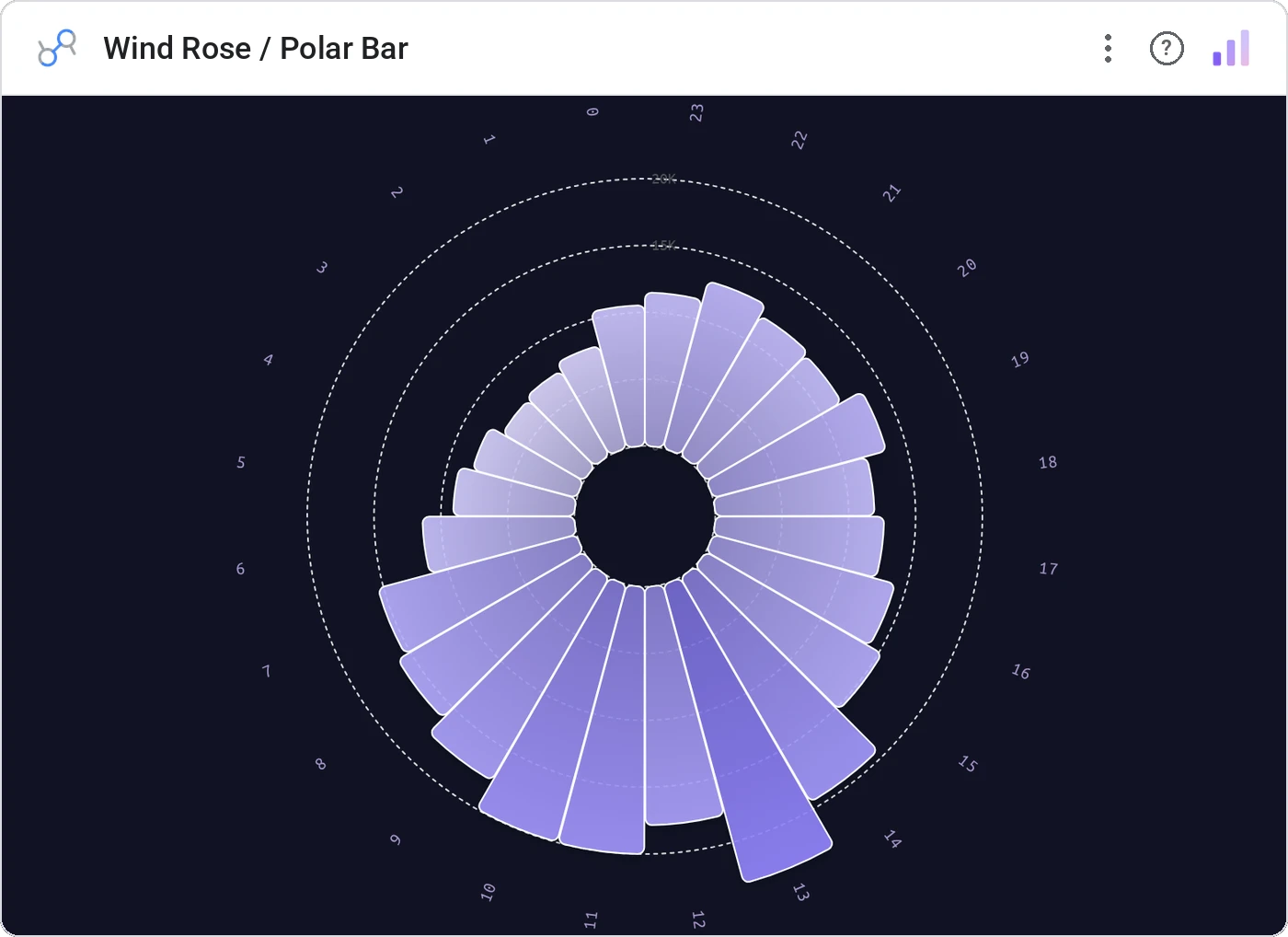Image resolution: width=1288 pixels, height=937 pixels.
Task: Click the 15K radial gridline label
Action: point(663,245)
